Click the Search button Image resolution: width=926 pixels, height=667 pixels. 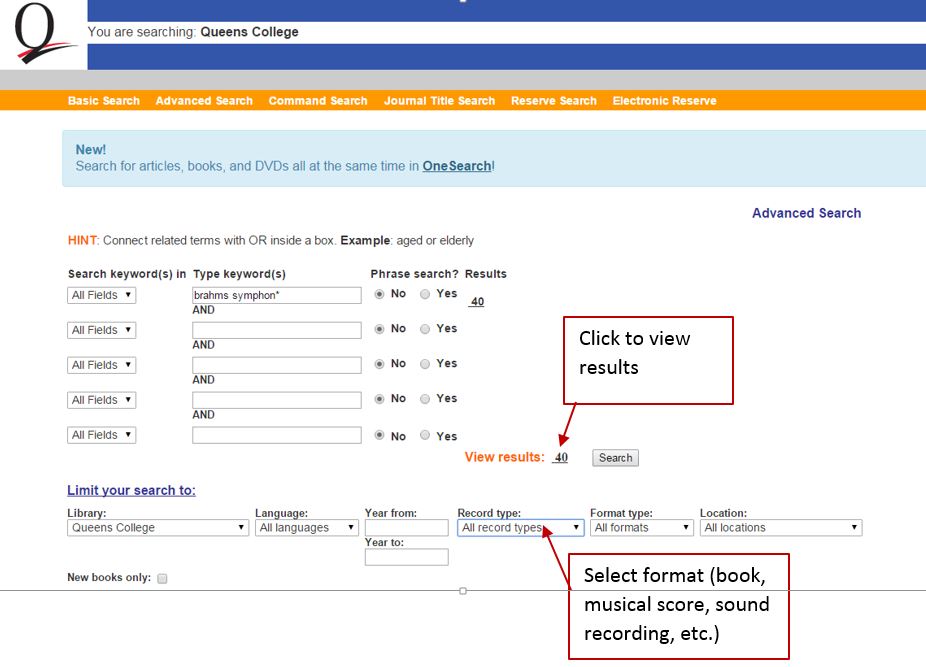click(615, 458)
